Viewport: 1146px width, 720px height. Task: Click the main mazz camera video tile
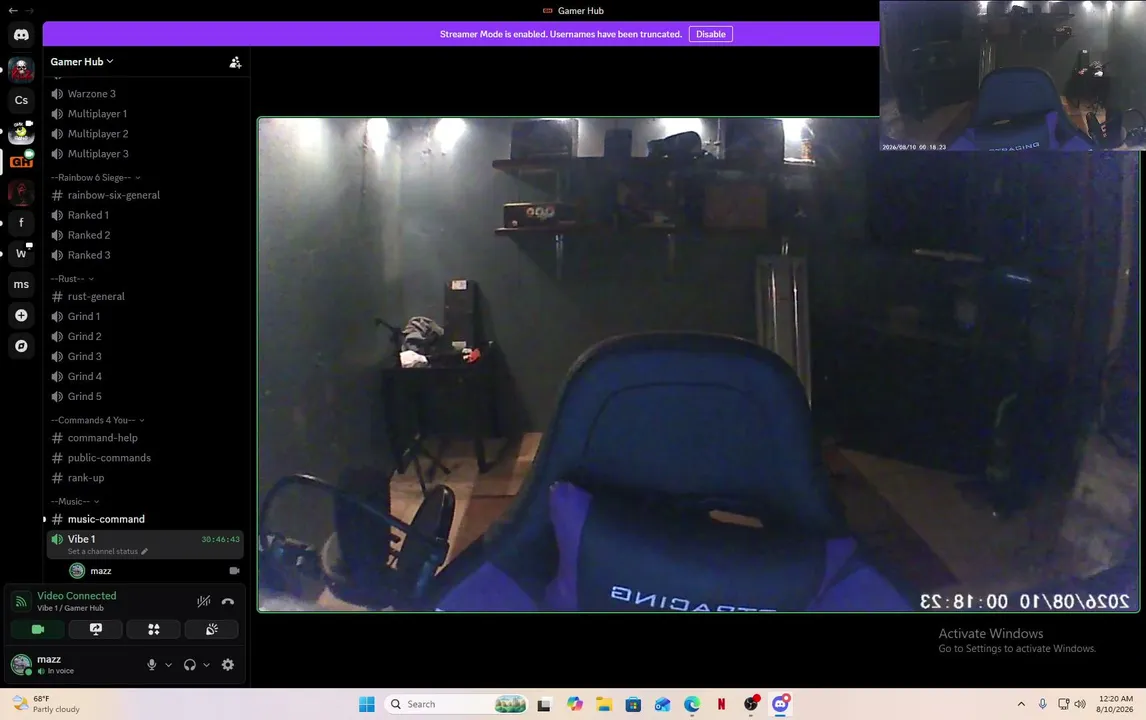point(699,365)
